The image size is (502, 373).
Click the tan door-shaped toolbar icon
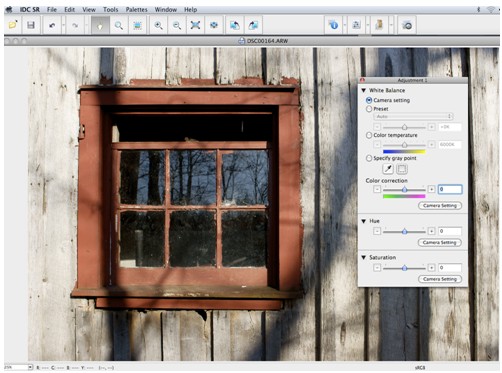point(379,25)
